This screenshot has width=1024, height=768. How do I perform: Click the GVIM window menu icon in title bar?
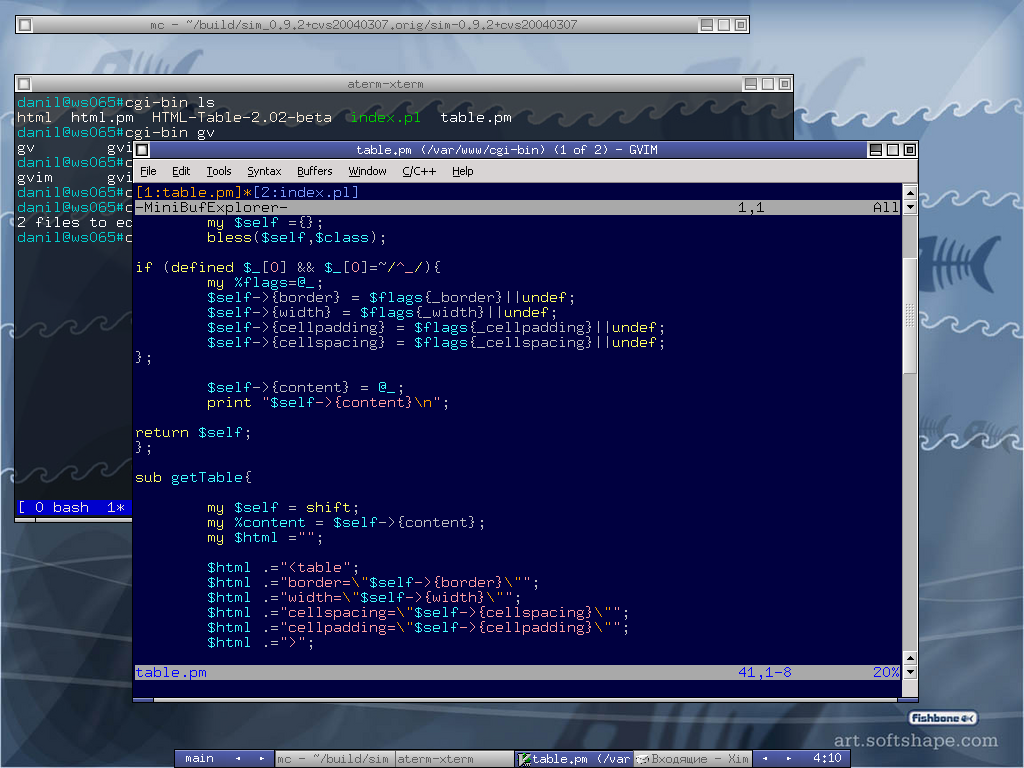142,150
